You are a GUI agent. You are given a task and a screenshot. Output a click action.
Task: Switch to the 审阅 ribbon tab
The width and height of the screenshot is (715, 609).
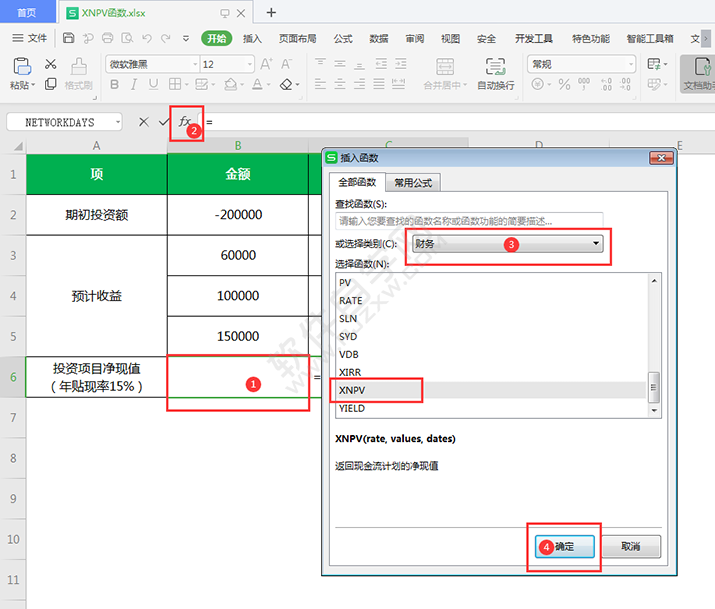tap(415, 39)
